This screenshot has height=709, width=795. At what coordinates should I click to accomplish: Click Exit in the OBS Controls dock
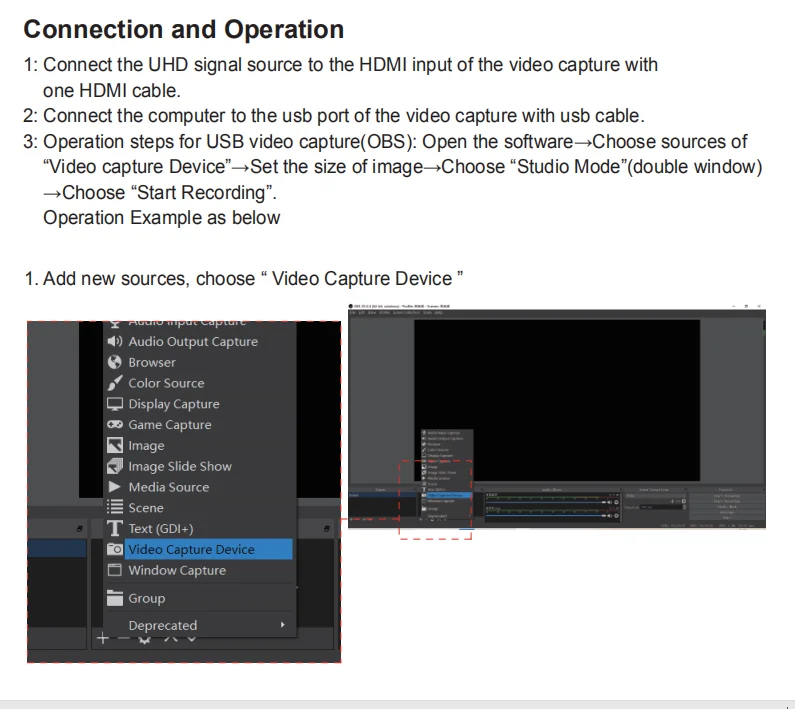[727, 517]
